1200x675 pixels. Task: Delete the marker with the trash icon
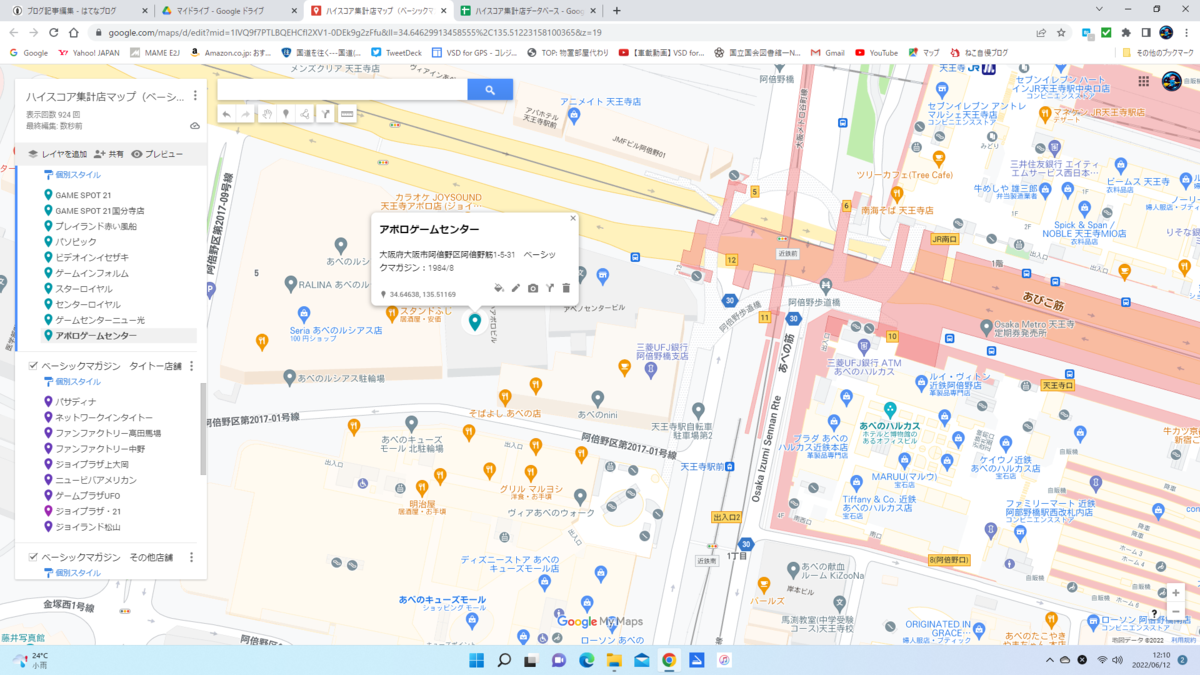(566, 288)
